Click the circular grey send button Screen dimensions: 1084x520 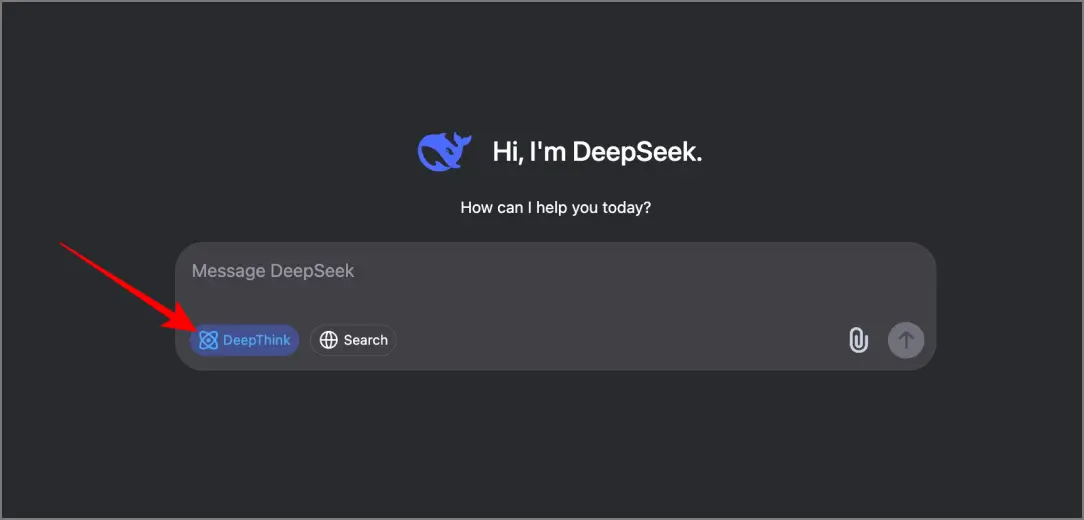[906, 340]
